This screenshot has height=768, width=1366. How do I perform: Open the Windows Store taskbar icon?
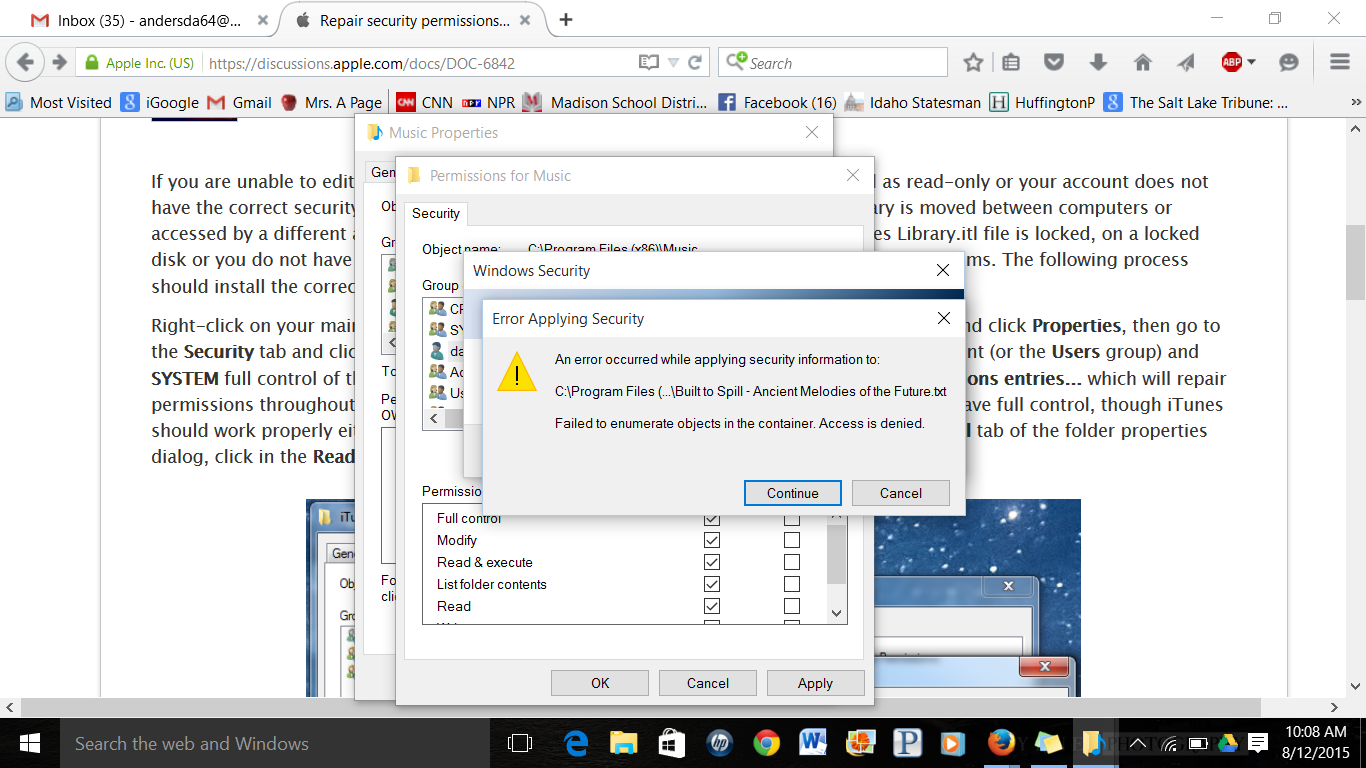pos(672,743)
